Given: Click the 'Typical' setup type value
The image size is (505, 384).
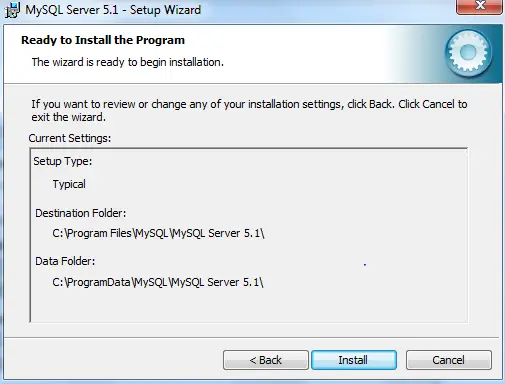Looking at the screenshot, I should pyautogui.click(x=69, y=184).
